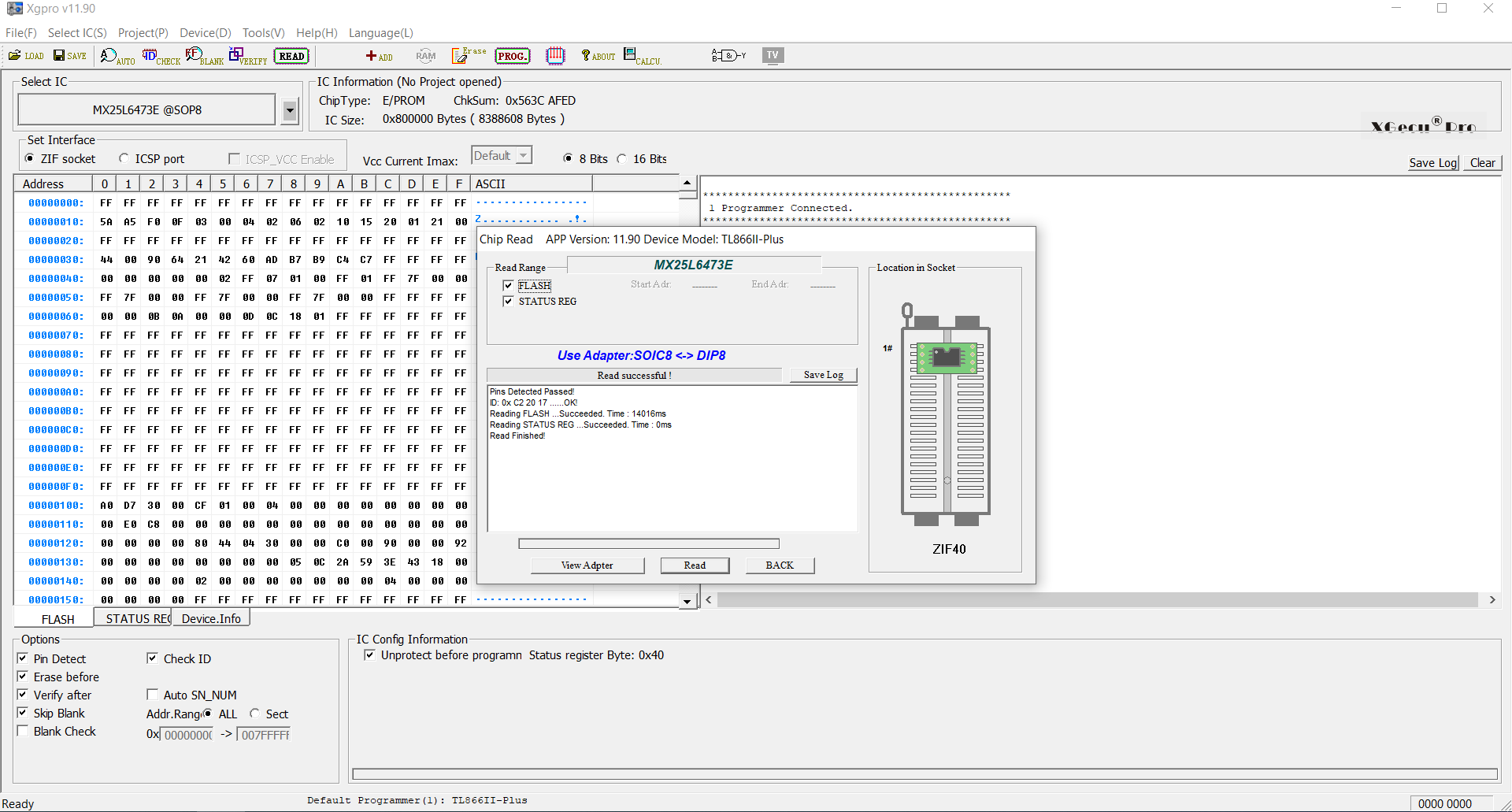Screen dimensions: 1512x812
Task: Click the IC chip test toolbar icon
Action: (556, 55)
